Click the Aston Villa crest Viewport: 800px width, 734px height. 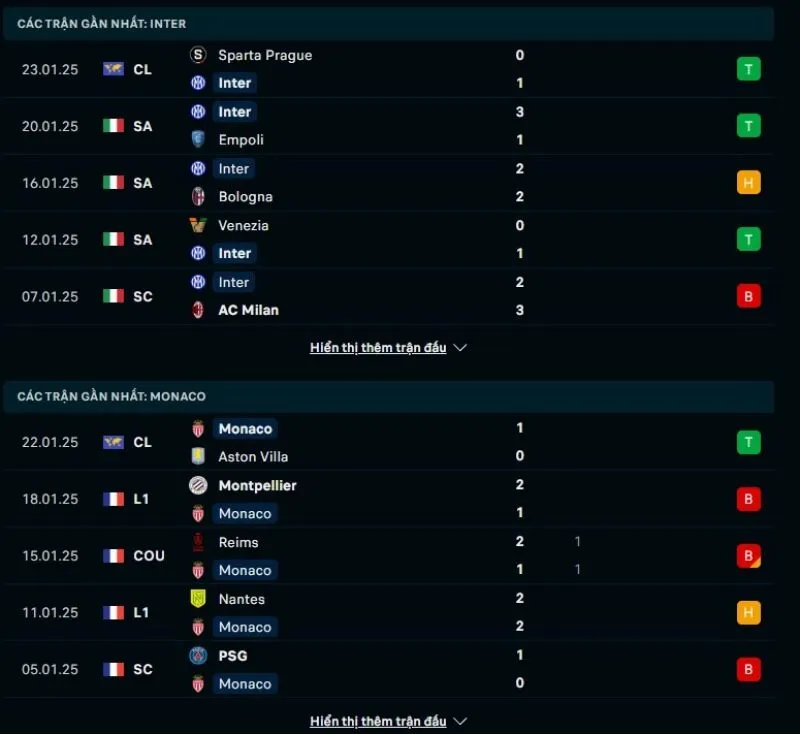[x=197, y=456]
